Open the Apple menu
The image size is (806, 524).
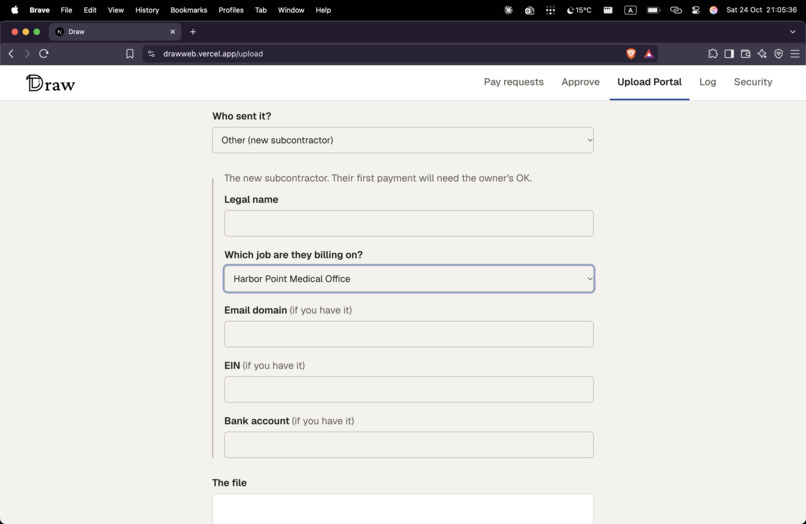point(15,10)
